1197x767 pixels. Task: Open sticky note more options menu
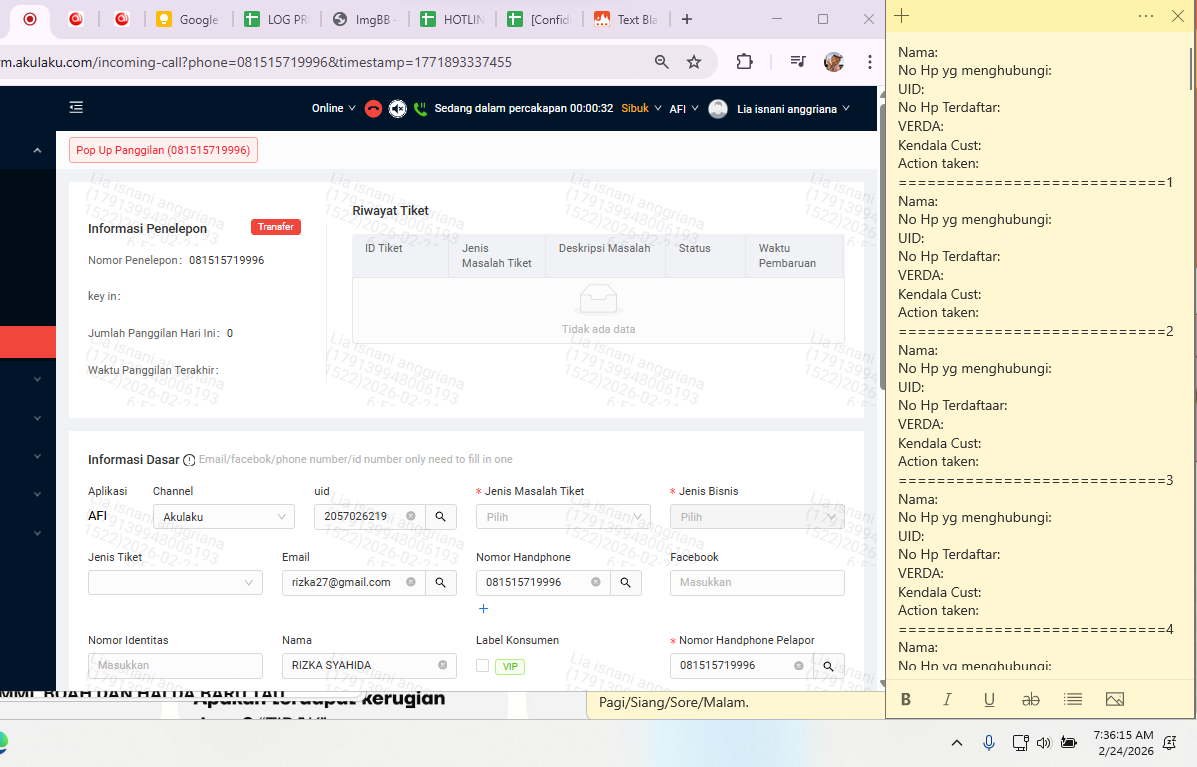point(1146,16)
